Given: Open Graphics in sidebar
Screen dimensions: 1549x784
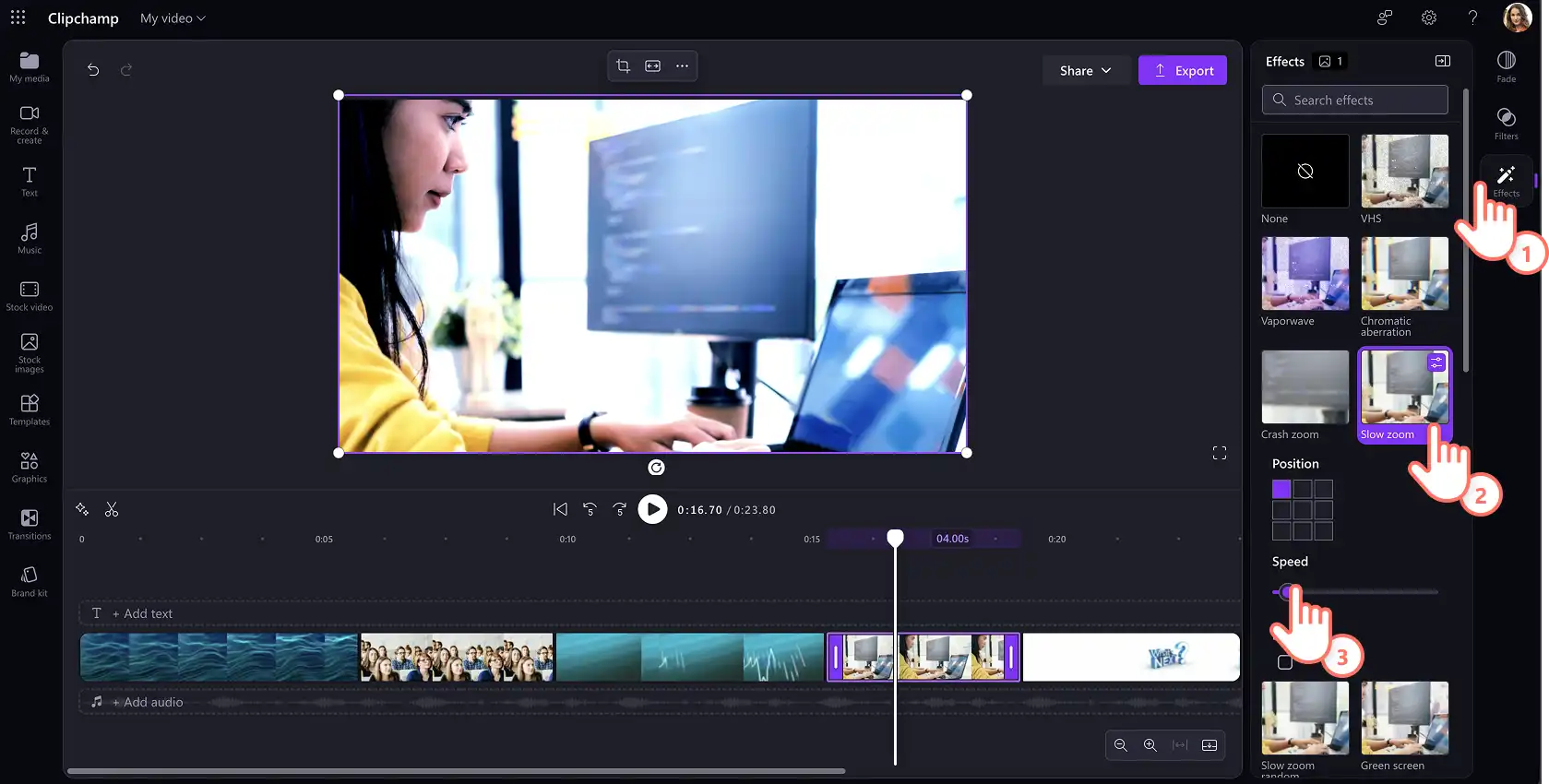Looking at the screenshot, I should pos(30,468).
